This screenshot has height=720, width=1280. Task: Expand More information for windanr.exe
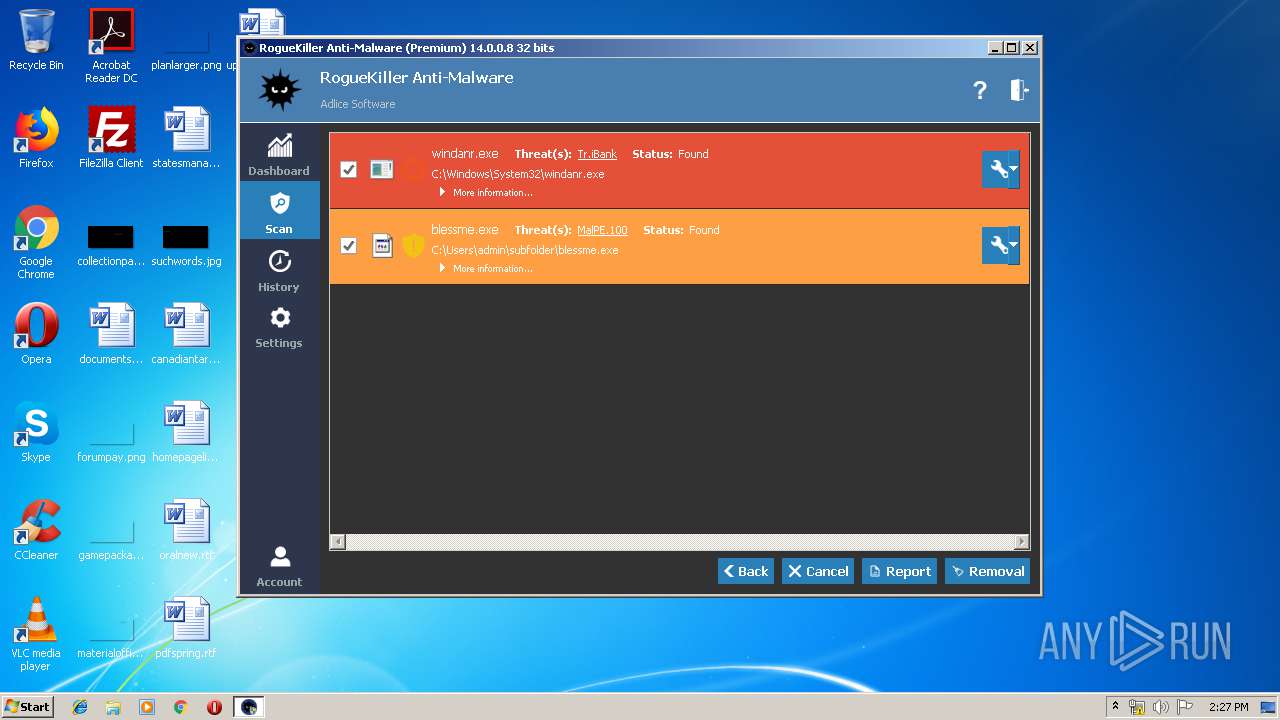tap(486, 192)
